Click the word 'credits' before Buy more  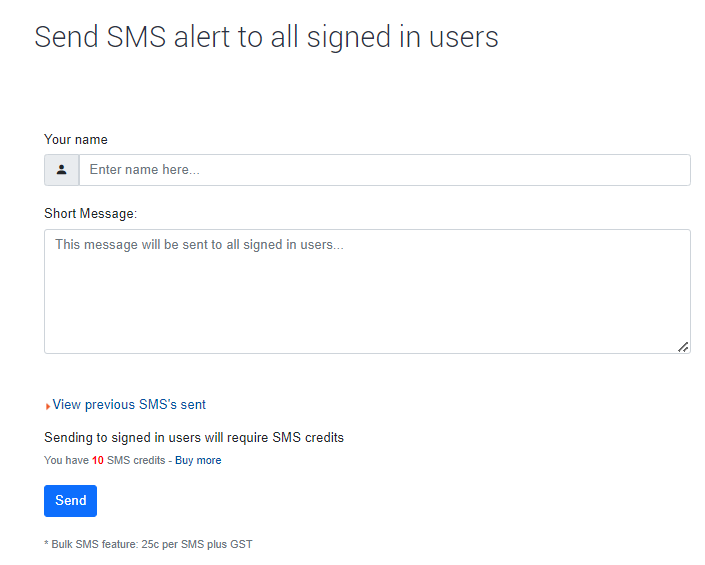tap(149, 461)
